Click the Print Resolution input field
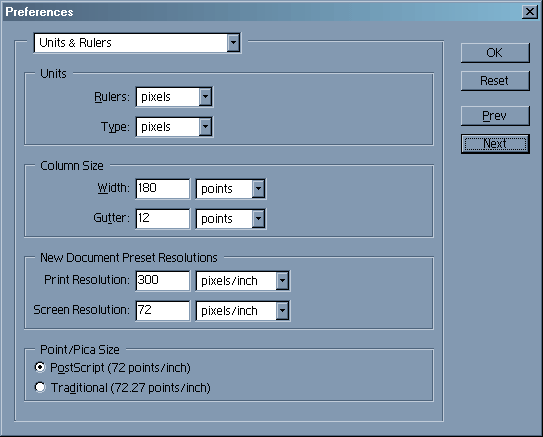Screen dimensions: 543x437 (x=163, y=281)
